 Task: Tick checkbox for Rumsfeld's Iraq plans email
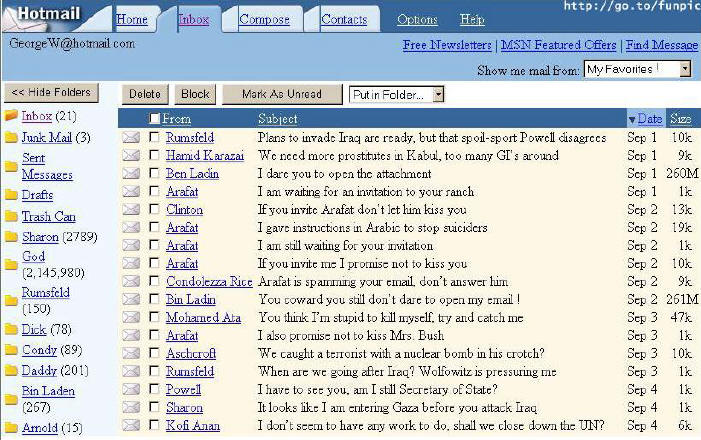tap(154, 137)
